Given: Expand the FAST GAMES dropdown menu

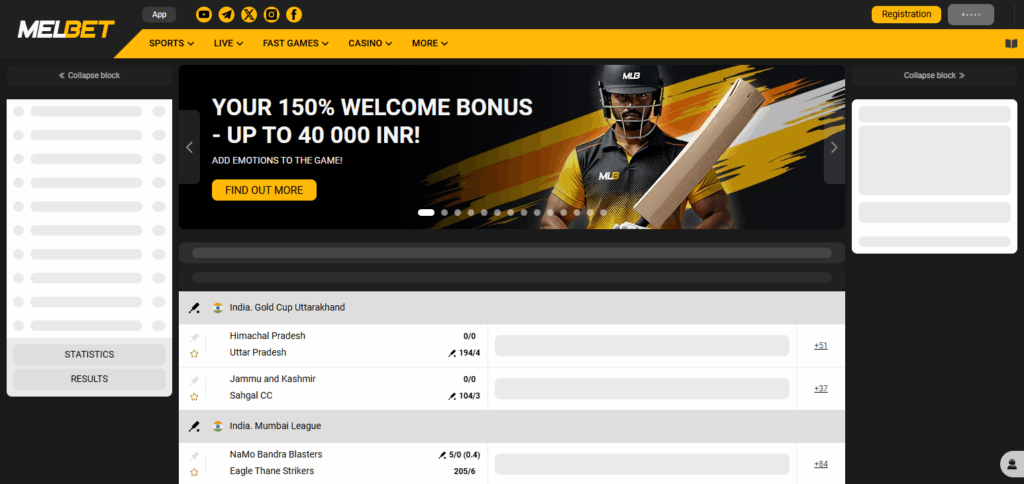Looking at the screenshot, I should pyautogui.click(x=295, y=44).
